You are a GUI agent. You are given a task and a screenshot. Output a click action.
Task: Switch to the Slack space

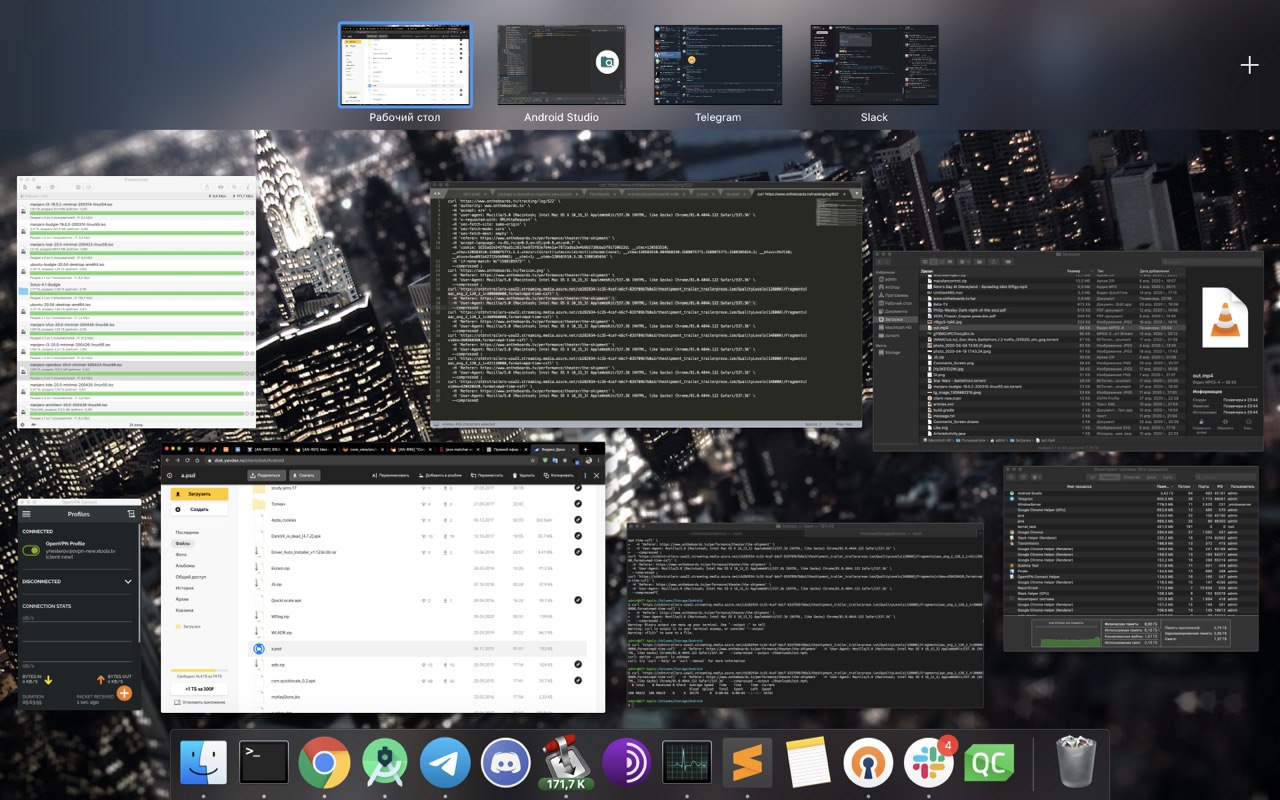click(874, 66)
